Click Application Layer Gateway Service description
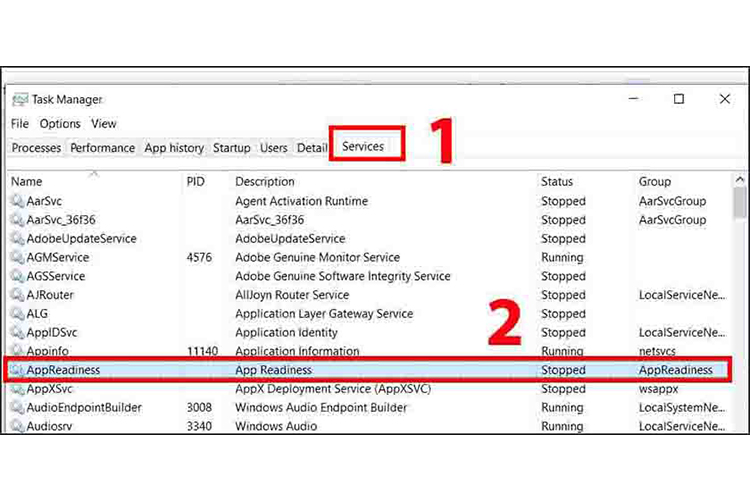 point(324,313)
